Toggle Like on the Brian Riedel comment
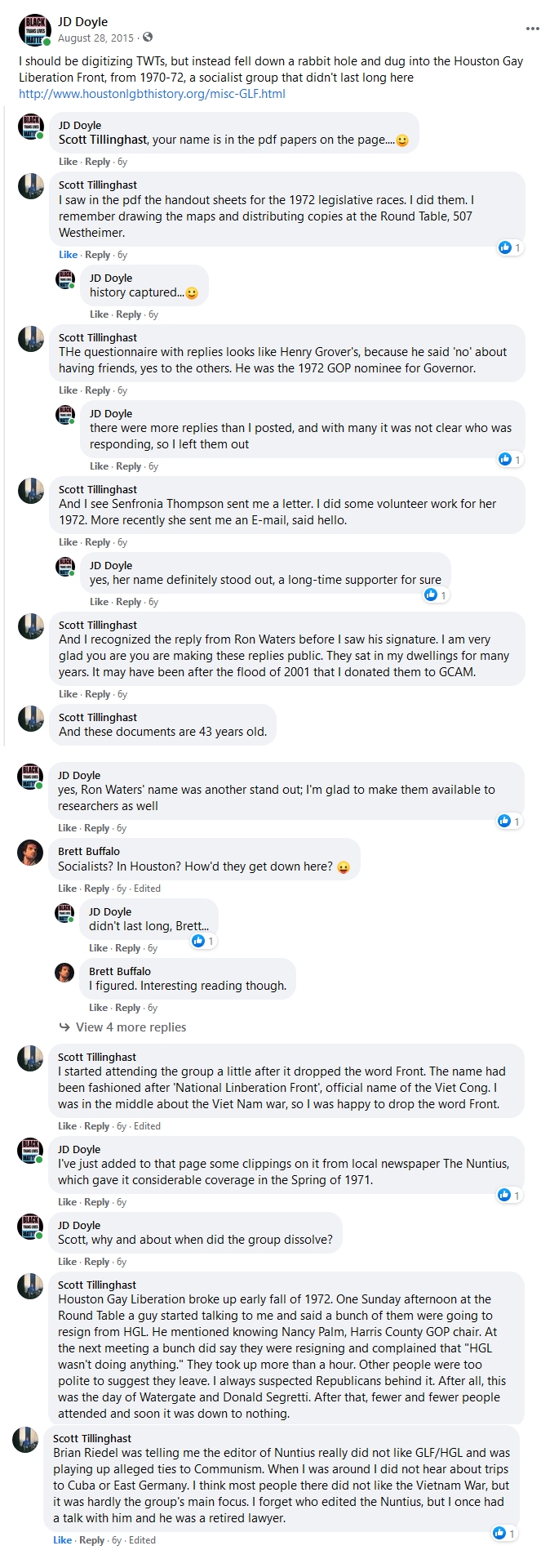The width and height of the screenshot is (541, 1568). point(63,1540)
